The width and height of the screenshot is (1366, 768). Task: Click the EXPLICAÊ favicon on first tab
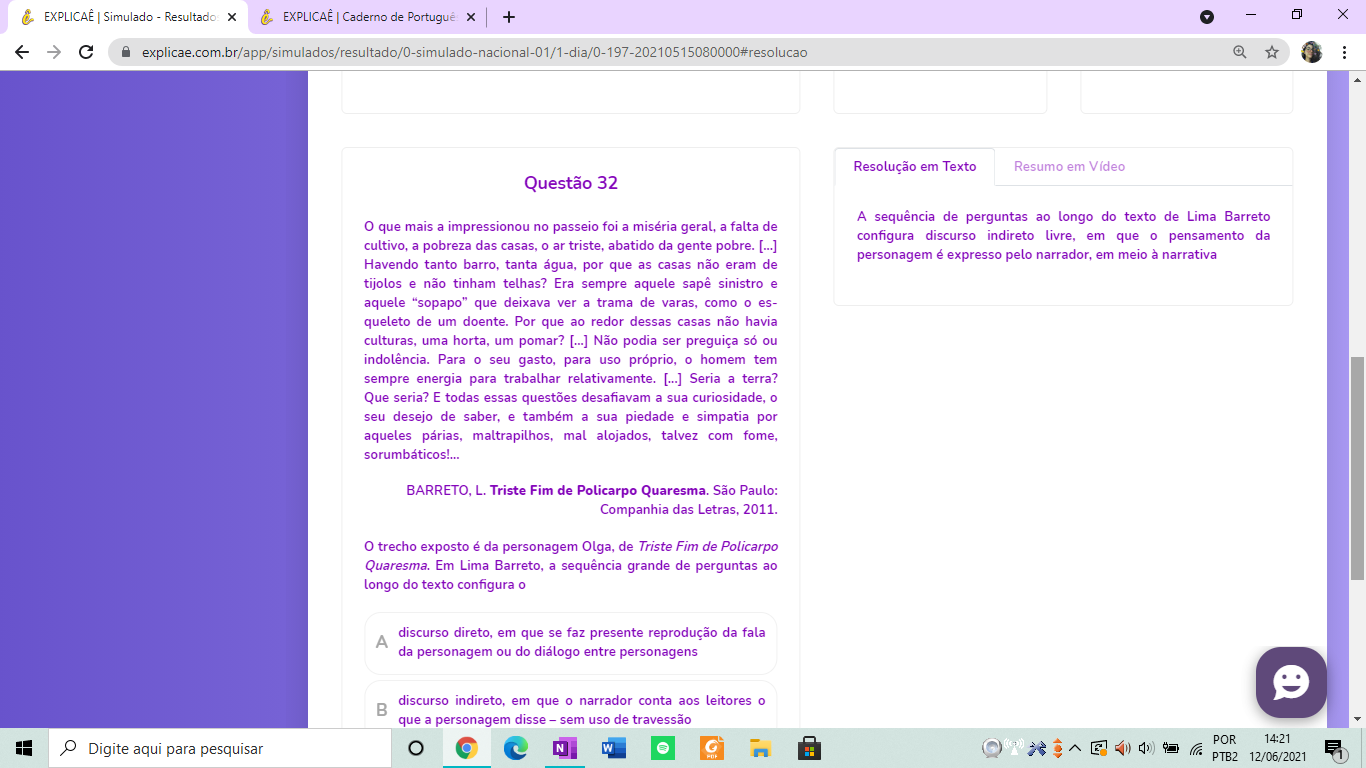point(27,17)
